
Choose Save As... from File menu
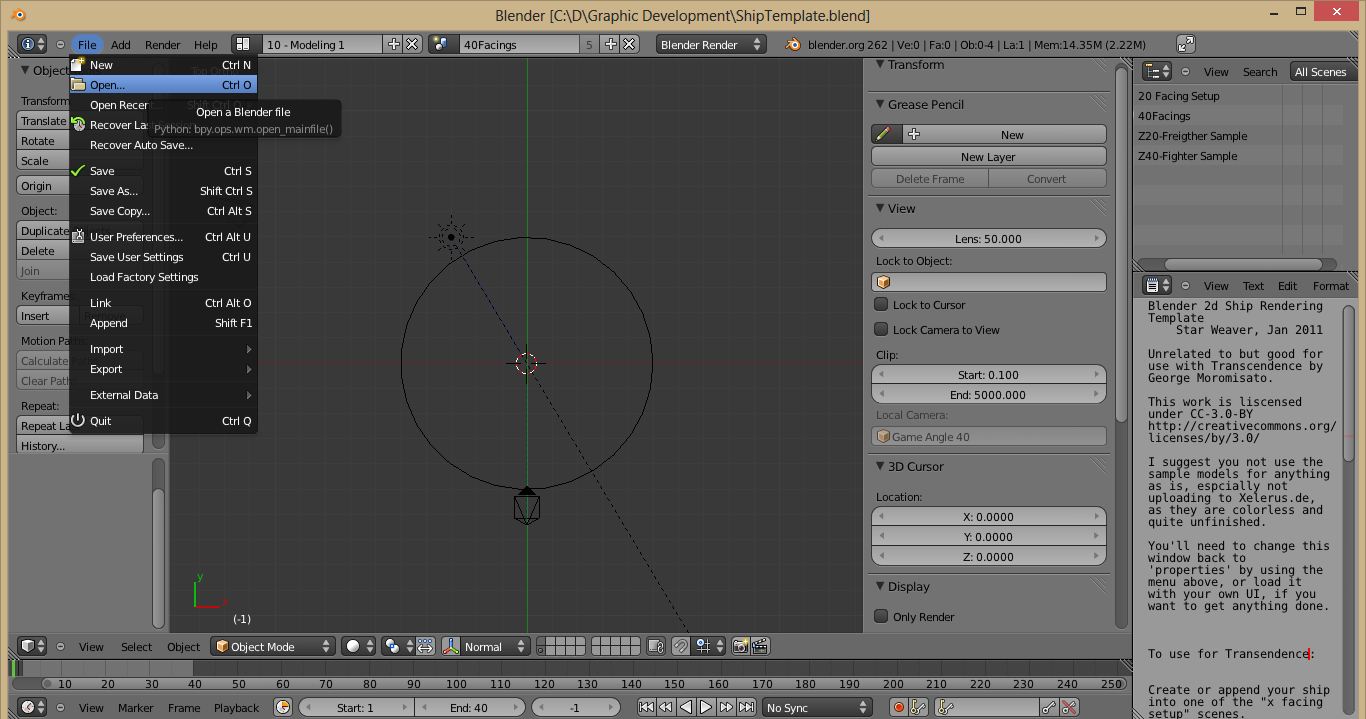163,191
